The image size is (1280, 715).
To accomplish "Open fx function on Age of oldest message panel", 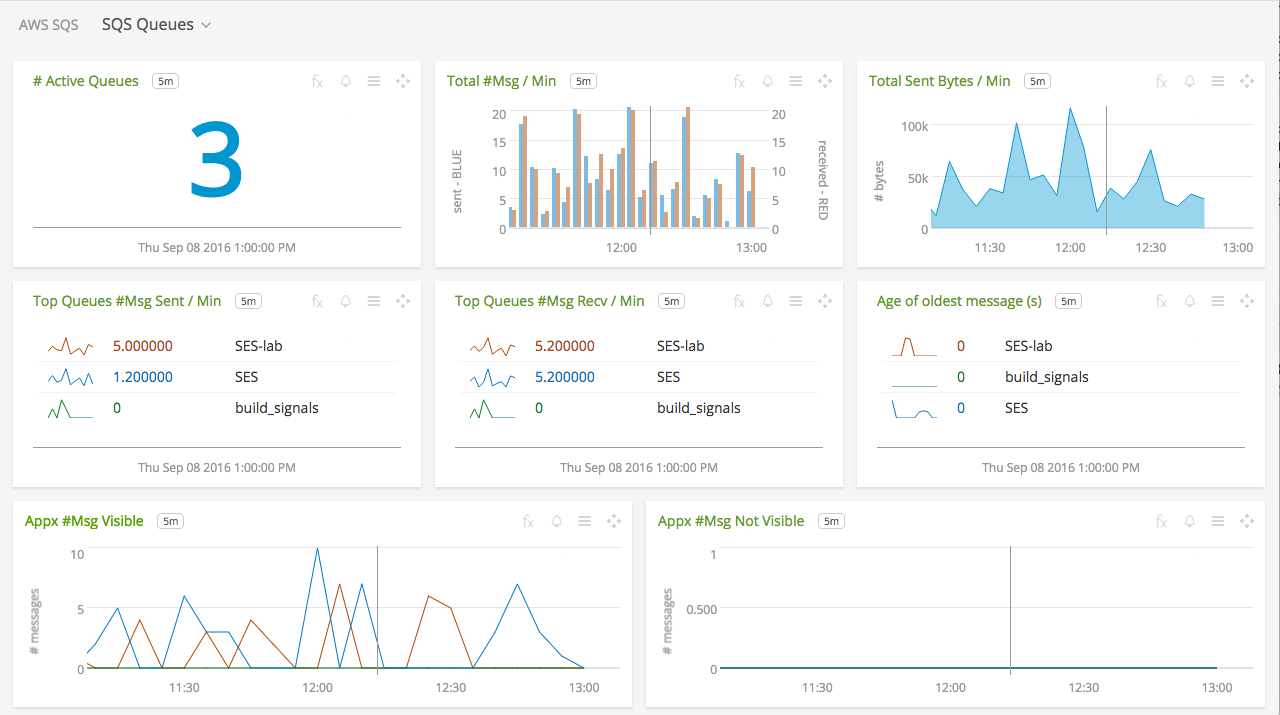I will tap(1161, 301).
